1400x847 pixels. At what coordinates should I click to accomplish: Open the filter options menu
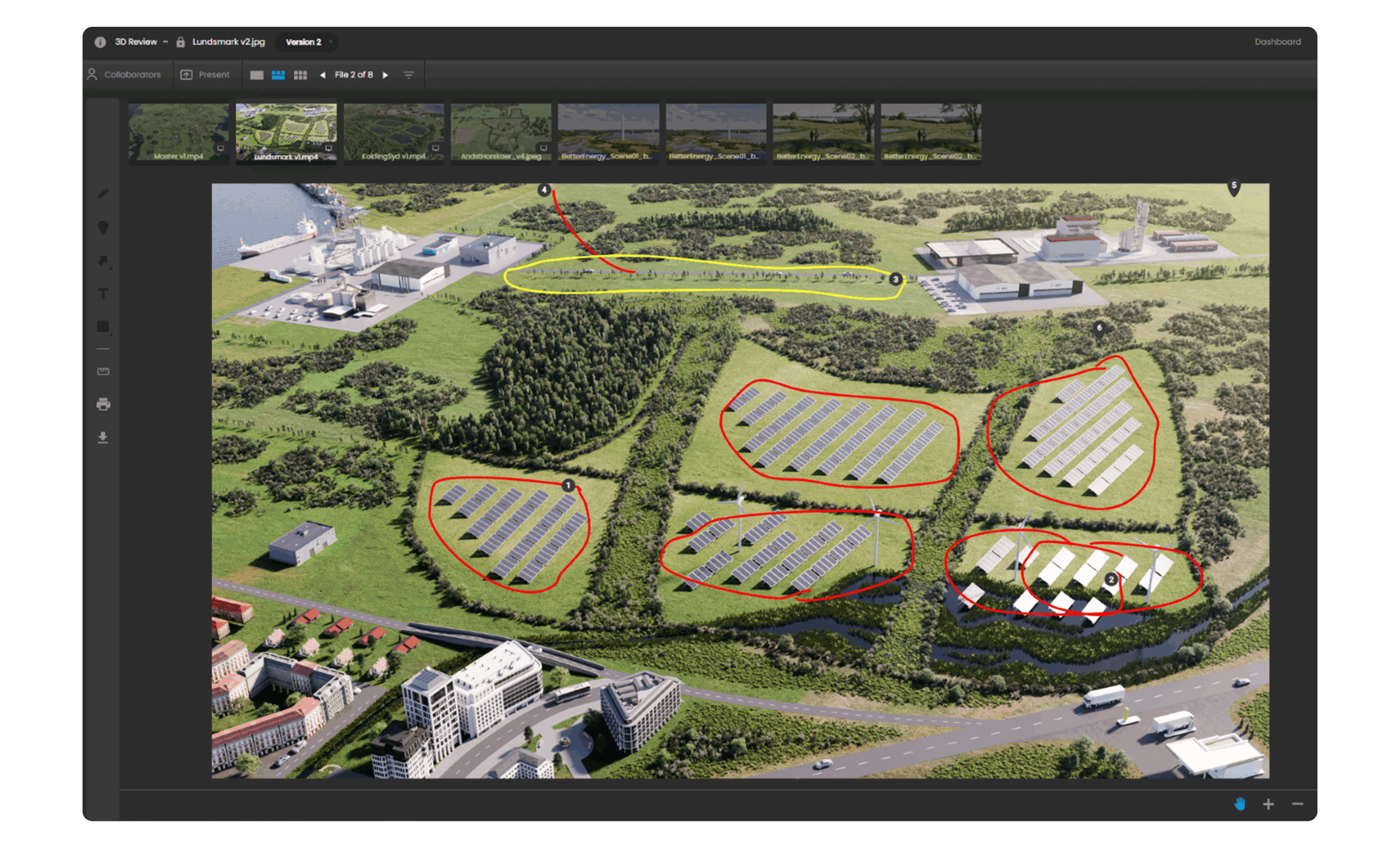click(409, 75)
